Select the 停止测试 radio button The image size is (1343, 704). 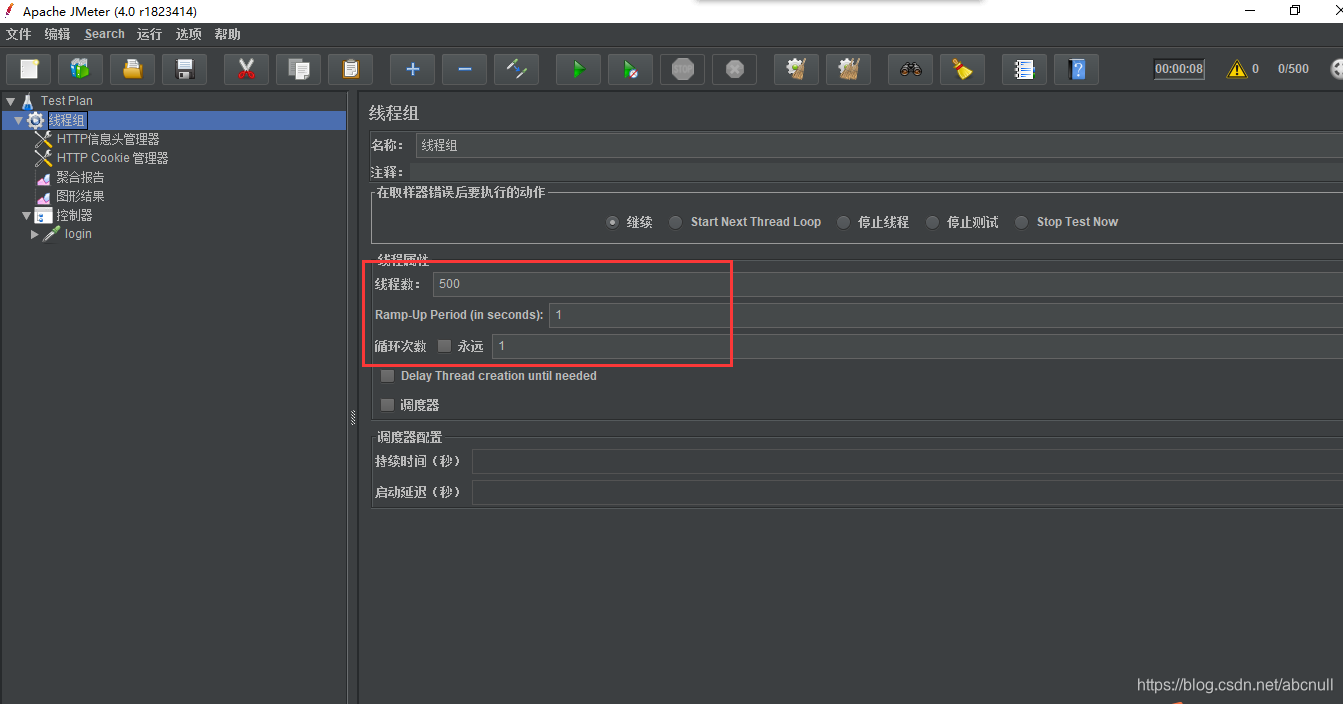pyautogui.click(x=933, y=222)
